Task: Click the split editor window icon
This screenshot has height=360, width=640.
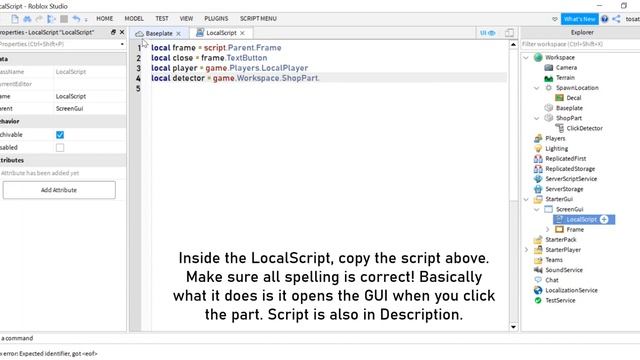Action: pyautogui.click(x=509, y=33)
